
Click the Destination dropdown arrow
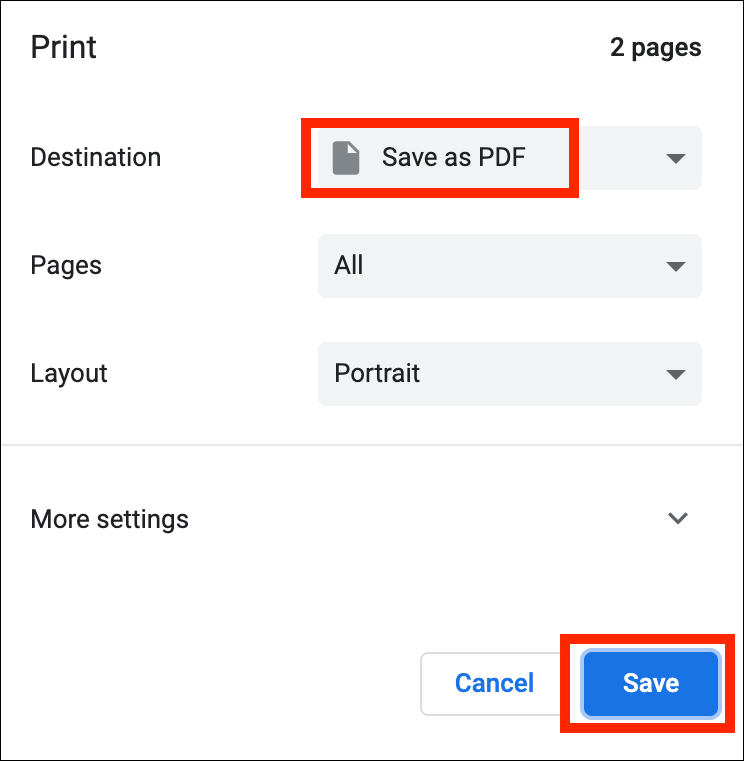tap(675, 158)
